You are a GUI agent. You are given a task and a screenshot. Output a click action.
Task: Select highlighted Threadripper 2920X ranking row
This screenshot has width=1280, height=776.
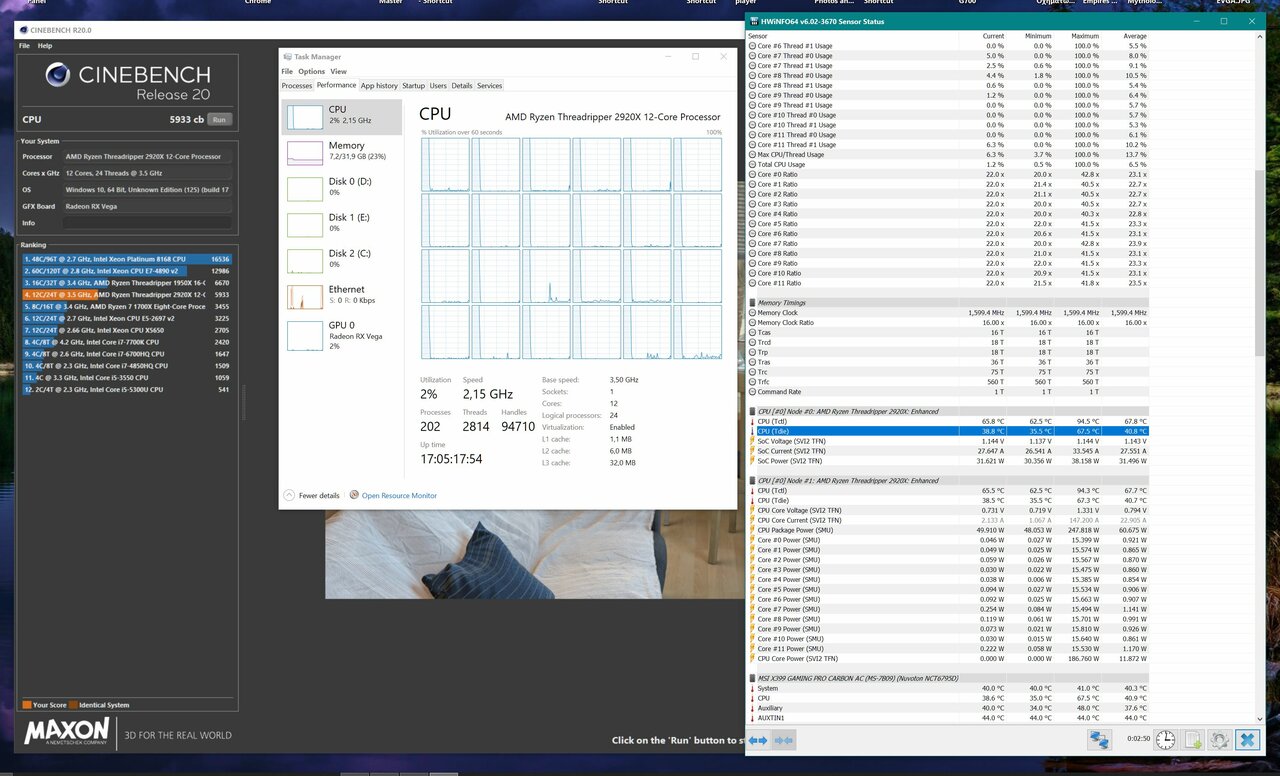coord(127,295)
